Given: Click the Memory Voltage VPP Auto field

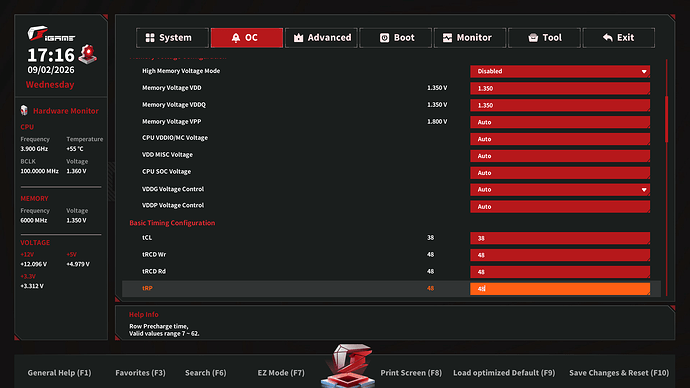Looking at the screenshot, I should [x=560, y=122].
